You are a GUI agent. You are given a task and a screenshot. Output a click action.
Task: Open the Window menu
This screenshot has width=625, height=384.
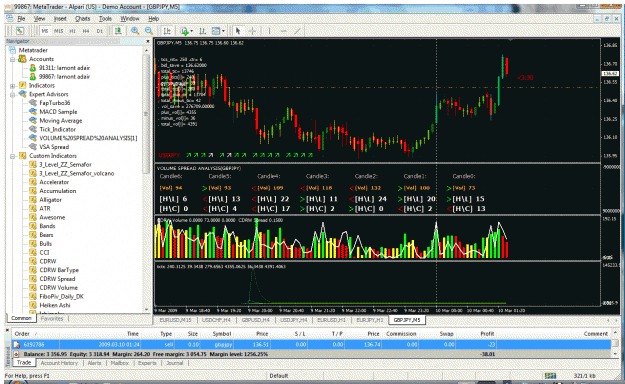click(x=130, y=18)
